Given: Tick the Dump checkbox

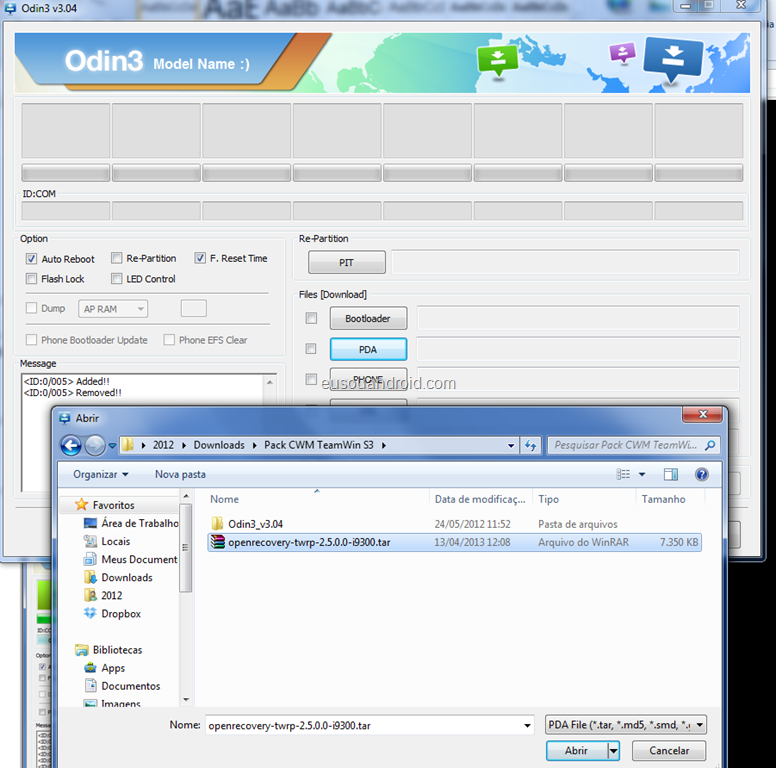Looking at the screenshot, I should click(31, 308).
